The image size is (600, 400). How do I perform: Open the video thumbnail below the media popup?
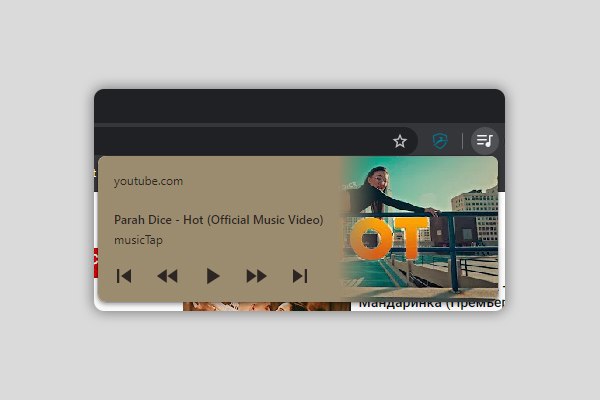267,306
